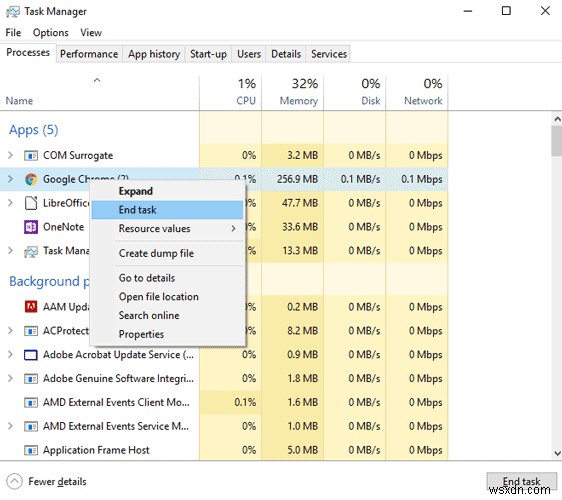This screenshot has width=562, height=500.
Task: Click the Google Chrome app icon
Action: [x=31, y=179]
